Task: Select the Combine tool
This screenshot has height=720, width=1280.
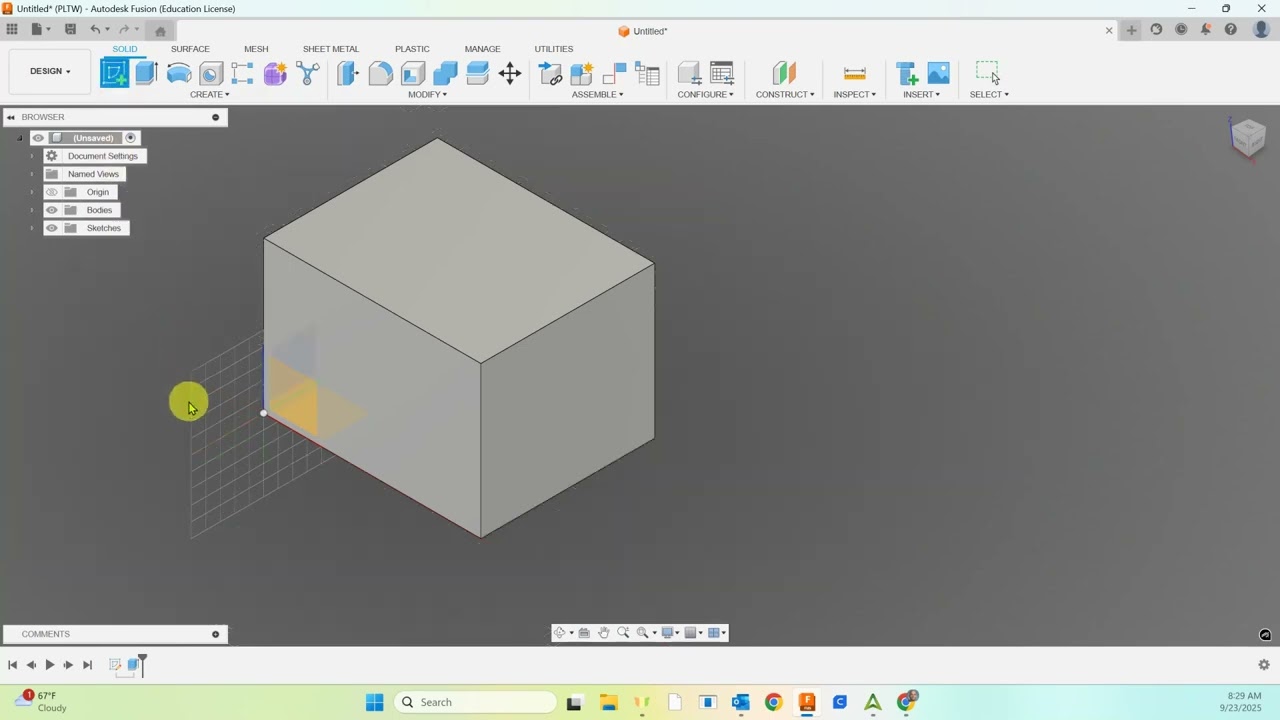Action: click(445, 73)
